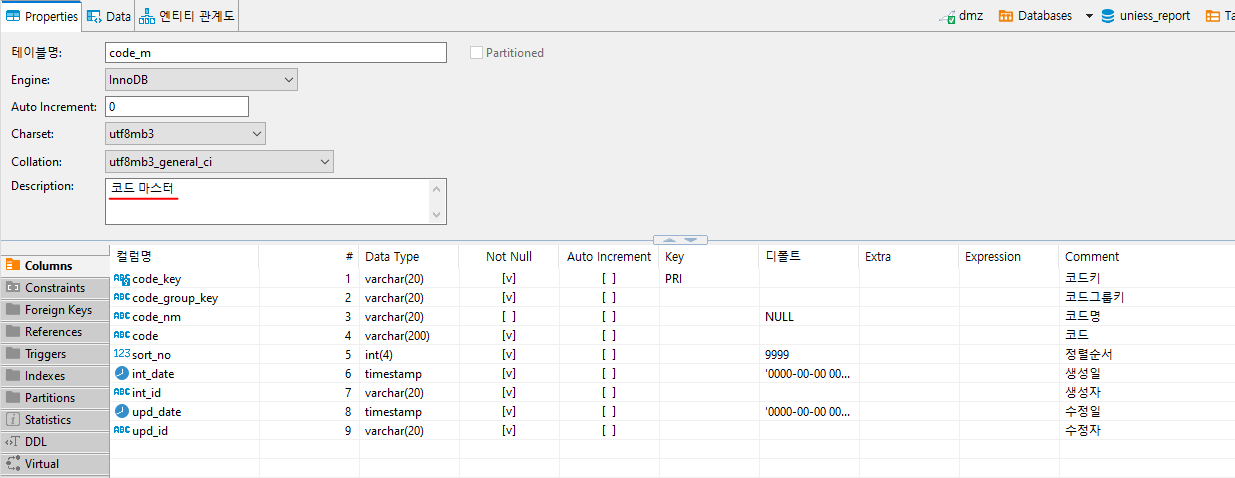Select the varchar(200) data type cell
Screen dimensions: 1235x478
pyautogui.click(x=408, y=336)
